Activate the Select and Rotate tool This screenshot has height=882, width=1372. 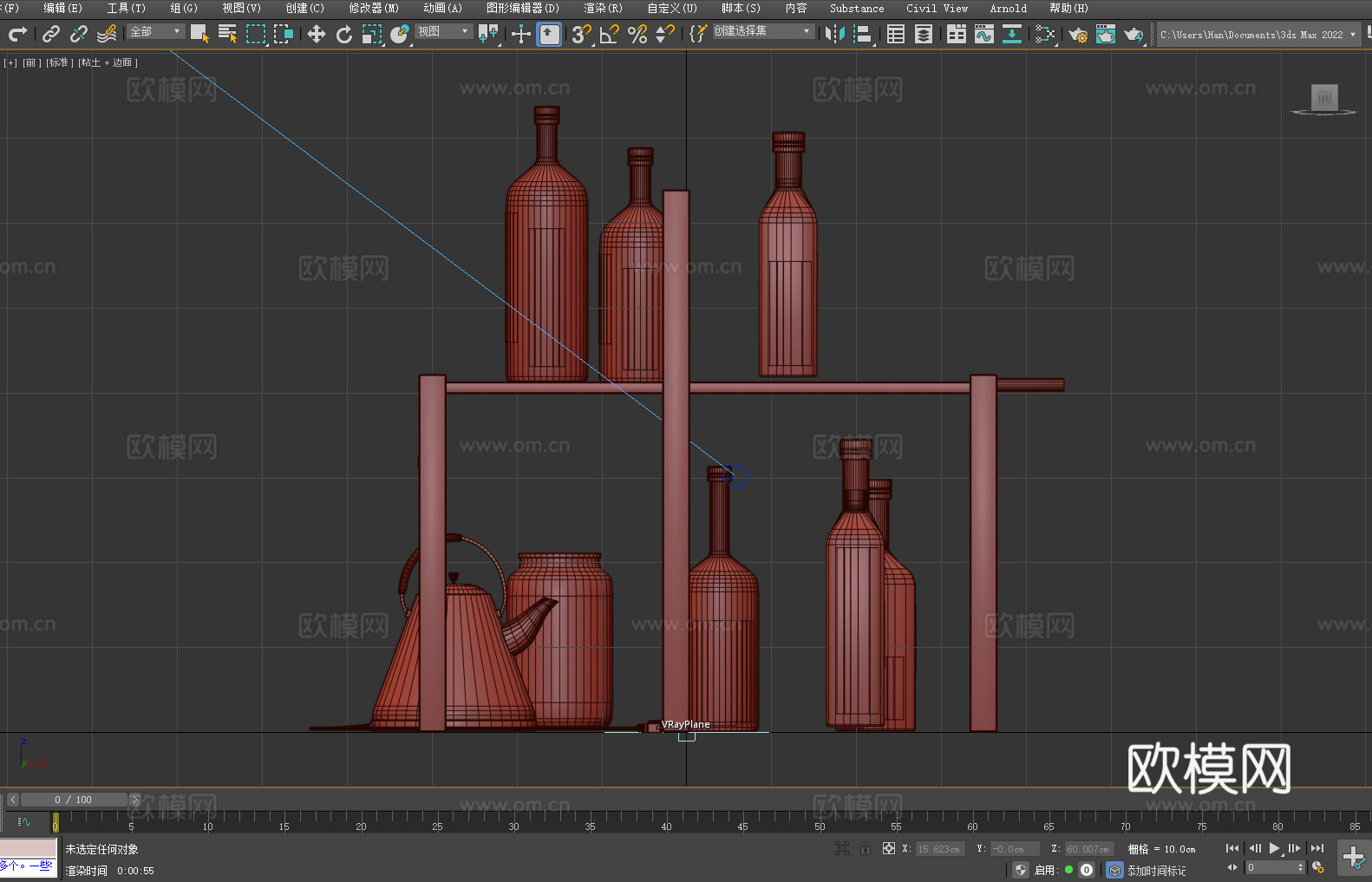(344, 34)
